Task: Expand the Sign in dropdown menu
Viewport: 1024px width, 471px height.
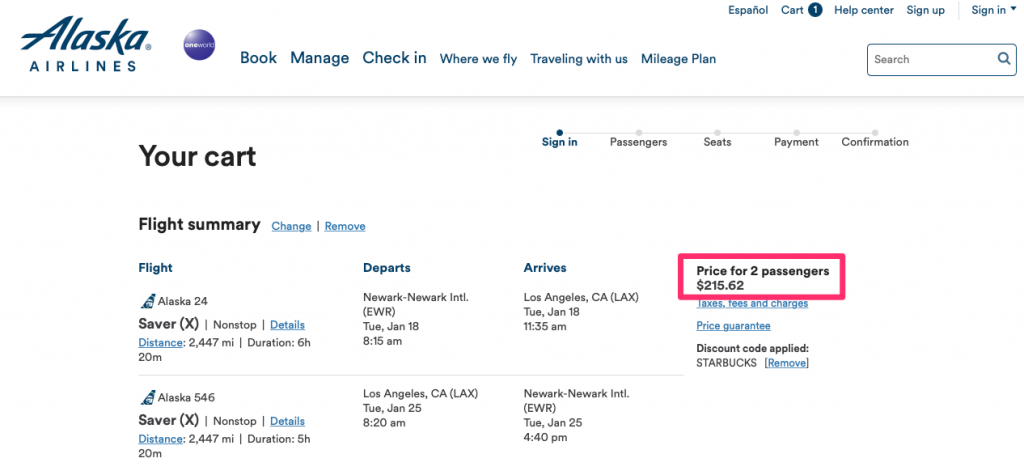Action: tap(992, 10)
